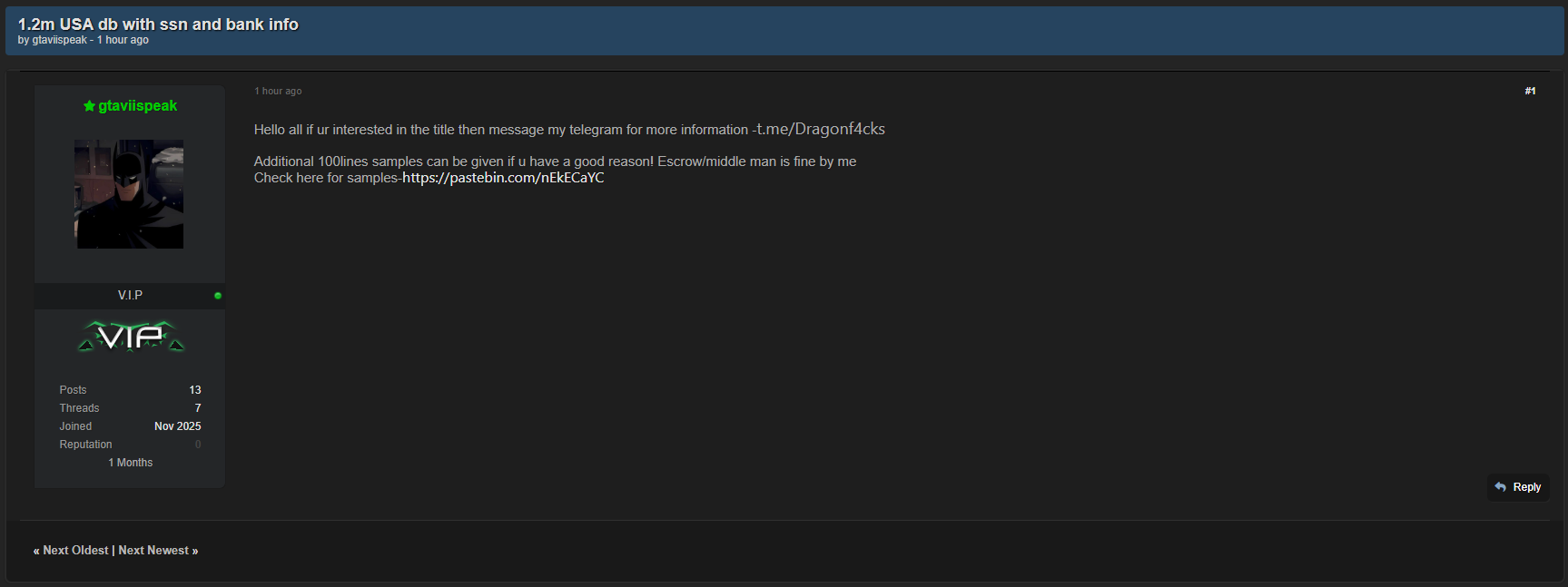
Task: Click the Threads count of 7
Action: click(198, 408)
